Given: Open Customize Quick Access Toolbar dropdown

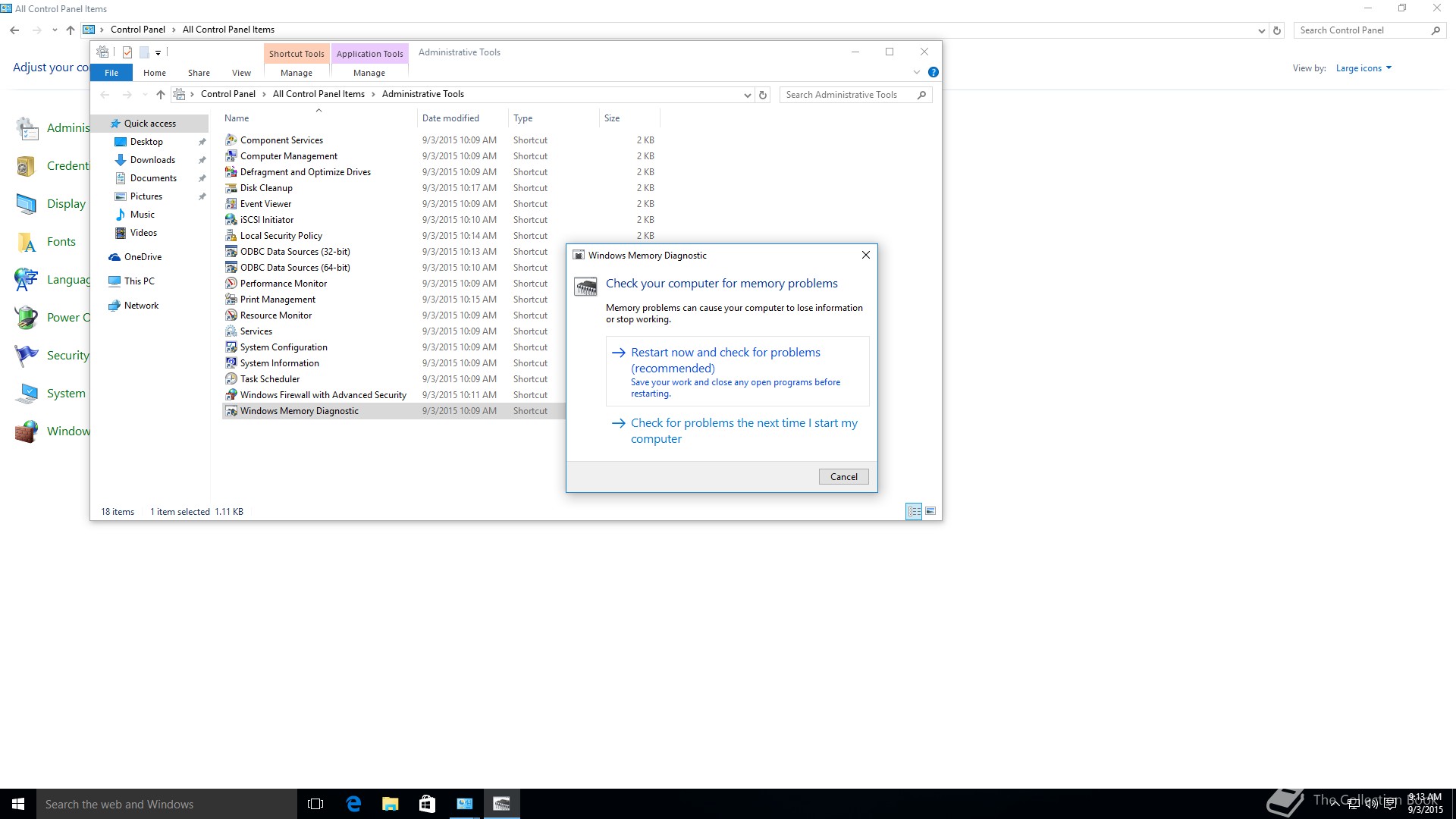Looking at the screenshot, I should tap(158, 53).
